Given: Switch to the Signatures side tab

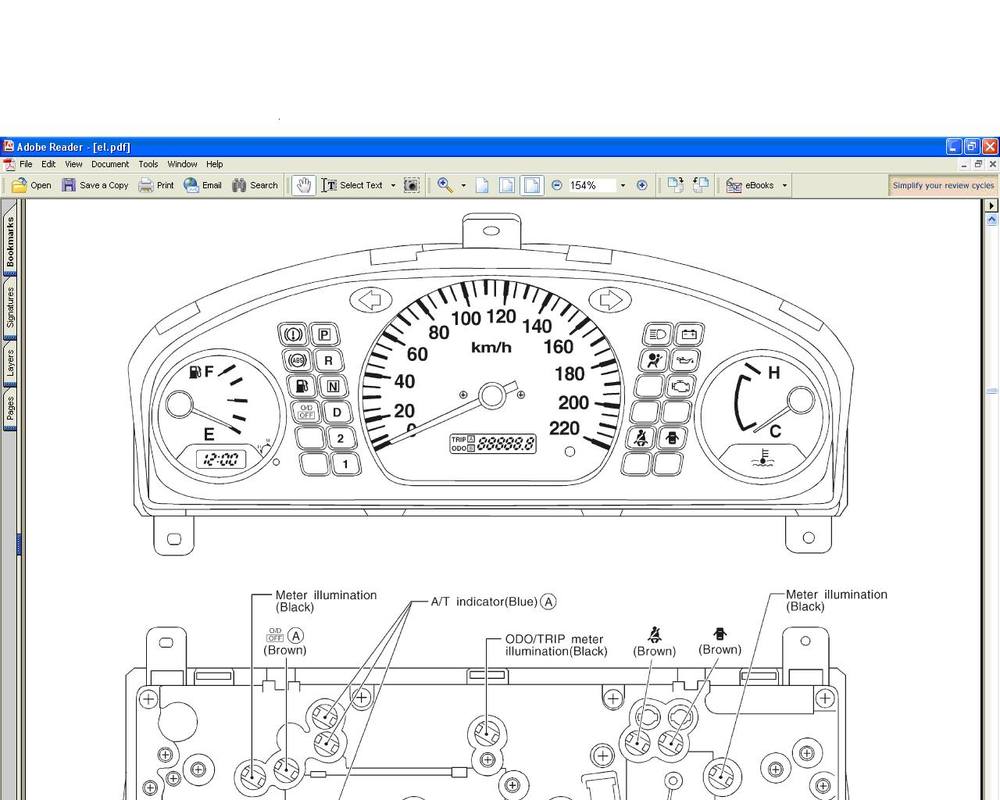Looking at the screenshot, I should click(10, 307).
